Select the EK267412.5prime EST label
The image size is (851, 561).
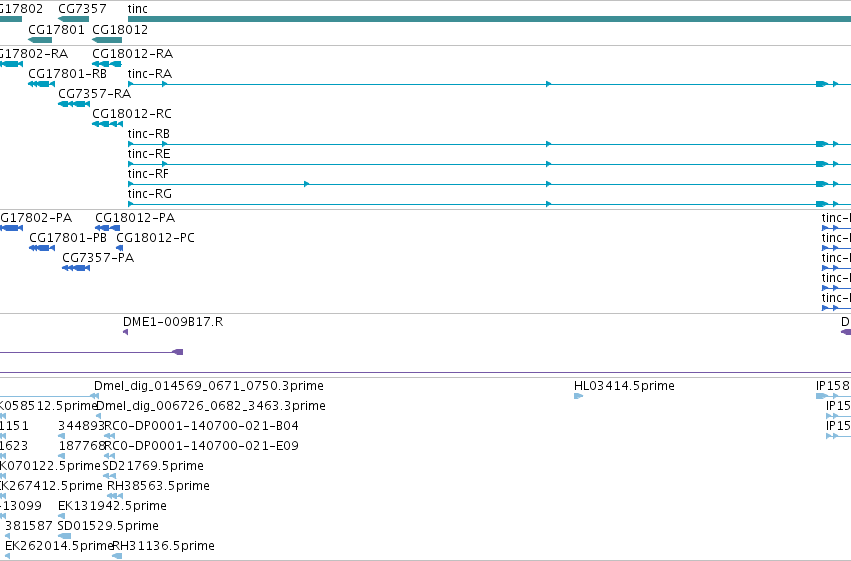click(51, 486)
